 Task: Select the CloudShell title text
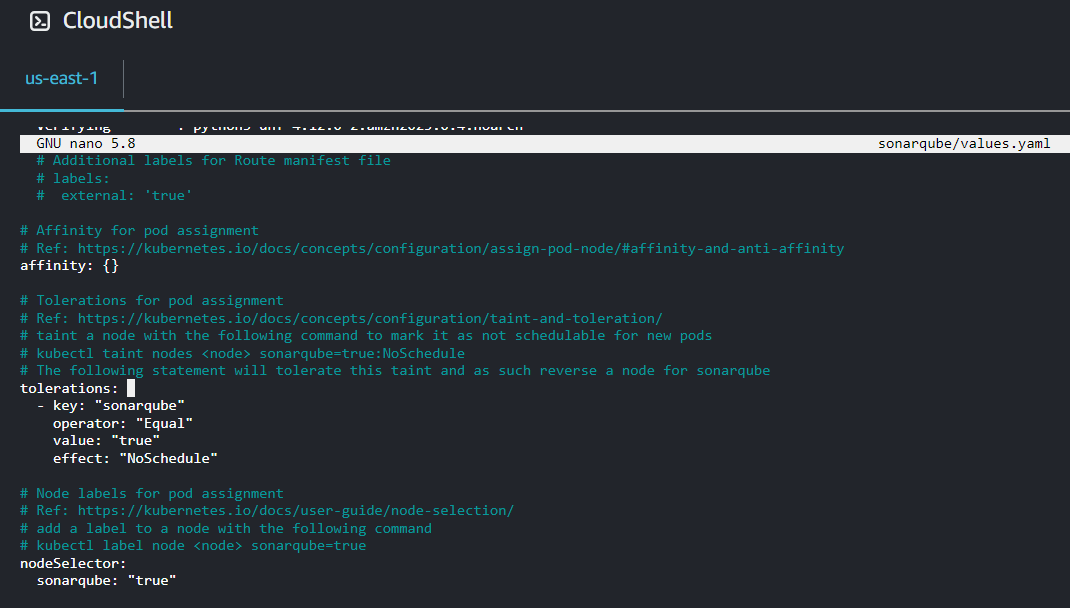[x=117, y=20]
